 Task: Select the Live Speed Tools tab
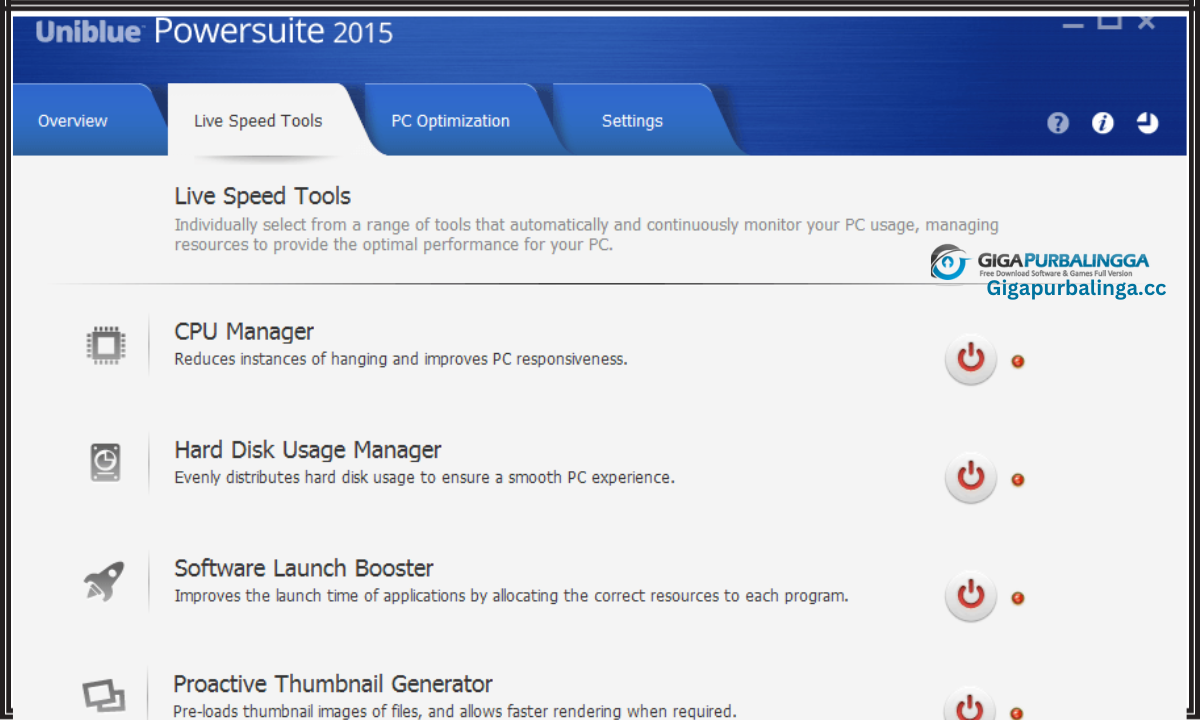point(258,121)
